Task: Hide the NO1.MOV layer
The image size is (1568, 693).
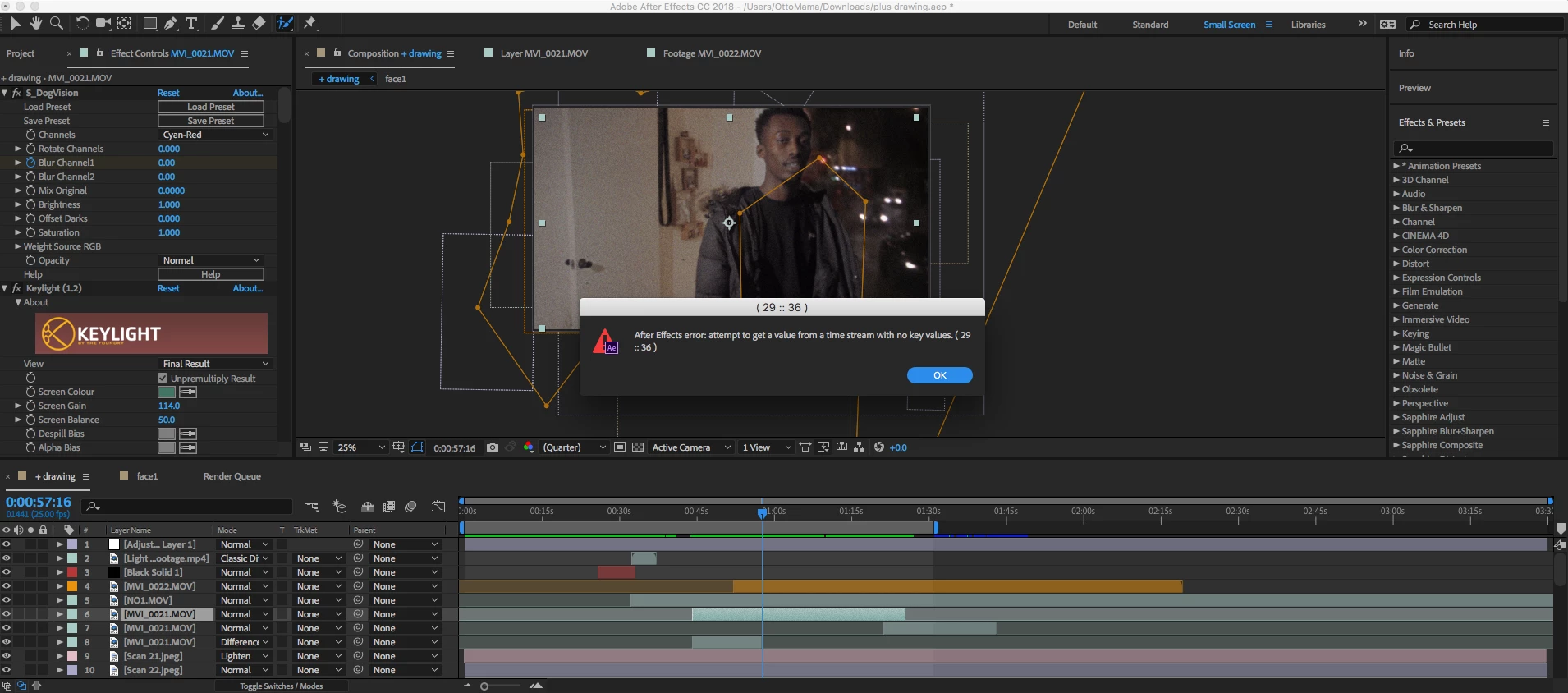Action: [7, 600]
